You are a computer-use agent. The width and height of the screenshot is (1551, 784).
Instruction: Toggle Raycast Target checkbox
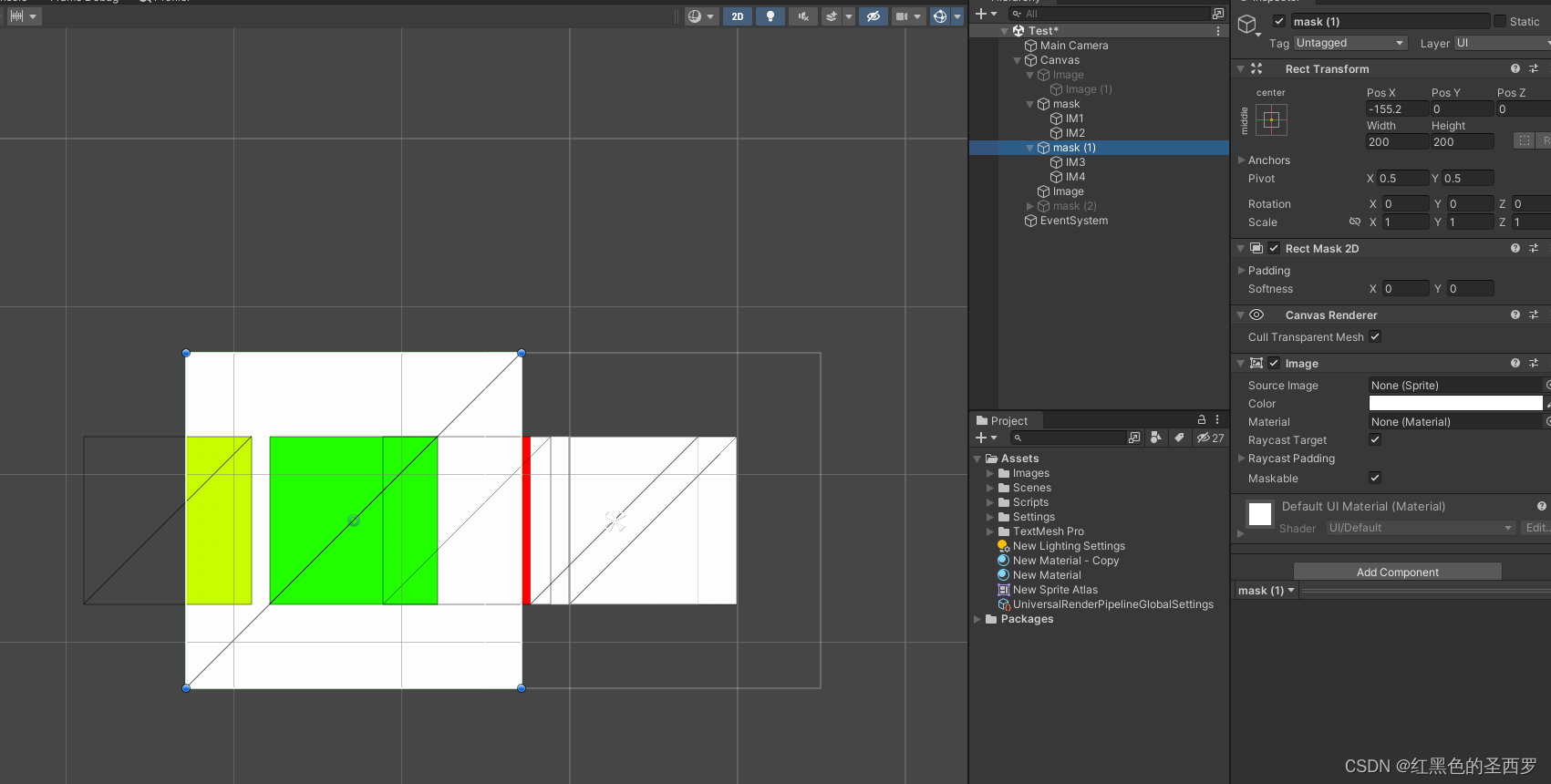(1375, 439)
